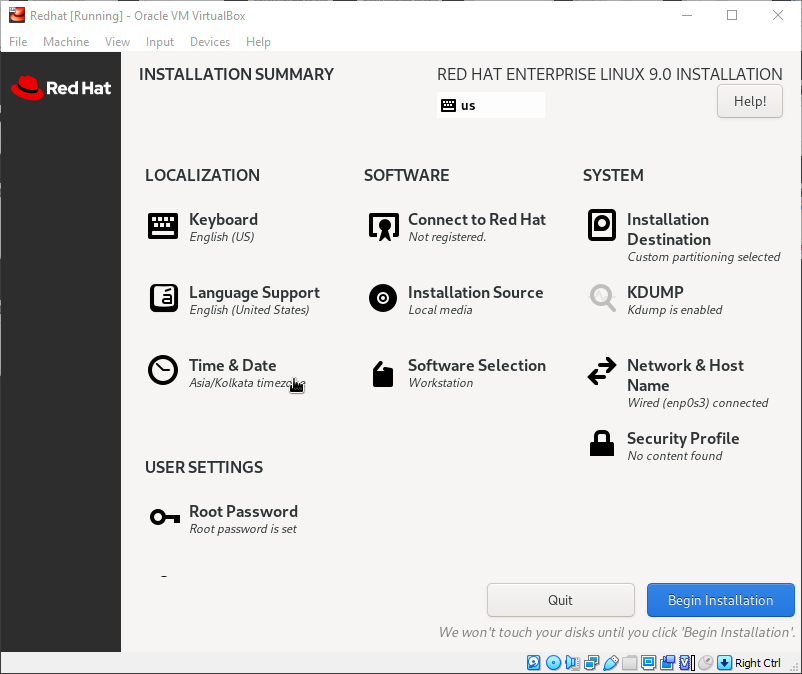Open Security Profile settings

click(x=663, y=446)
